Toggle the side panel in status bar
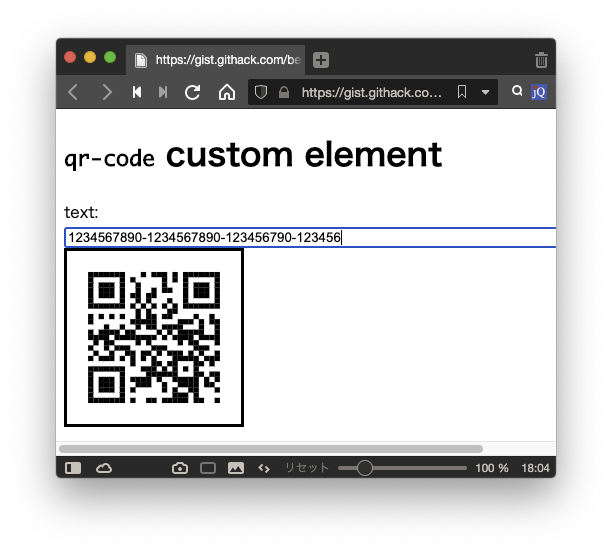 73,468
